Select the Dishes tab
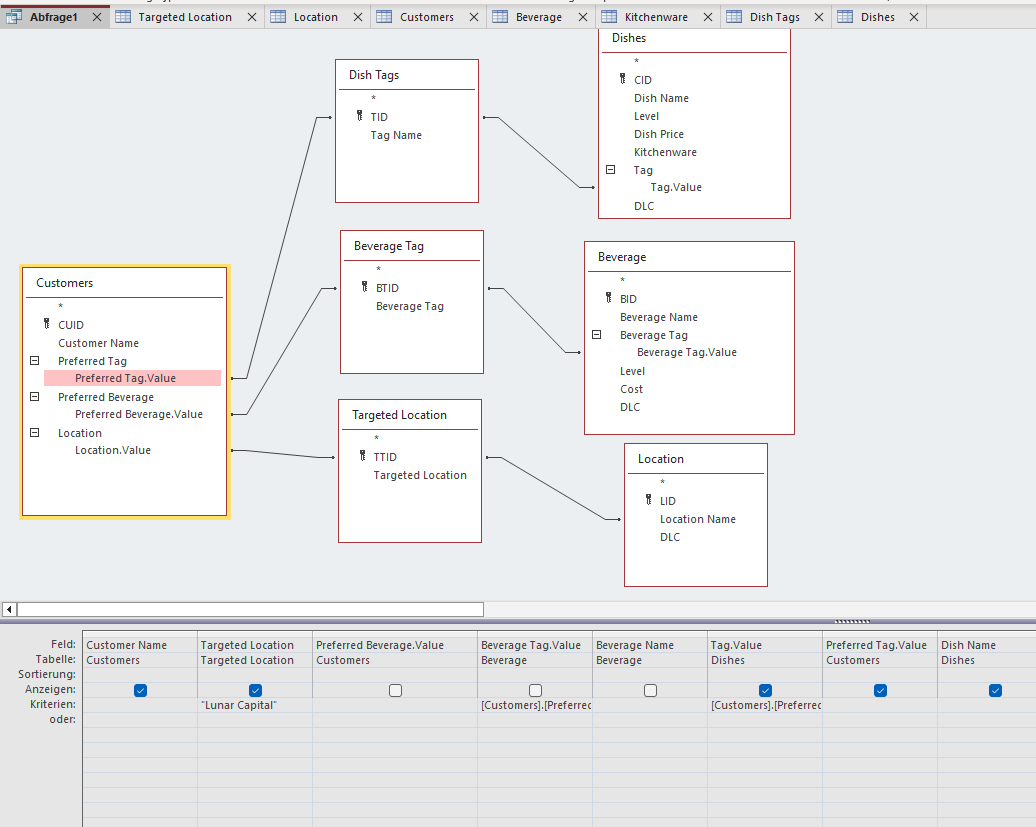1036x827 pixels. (x=878, y=17)
